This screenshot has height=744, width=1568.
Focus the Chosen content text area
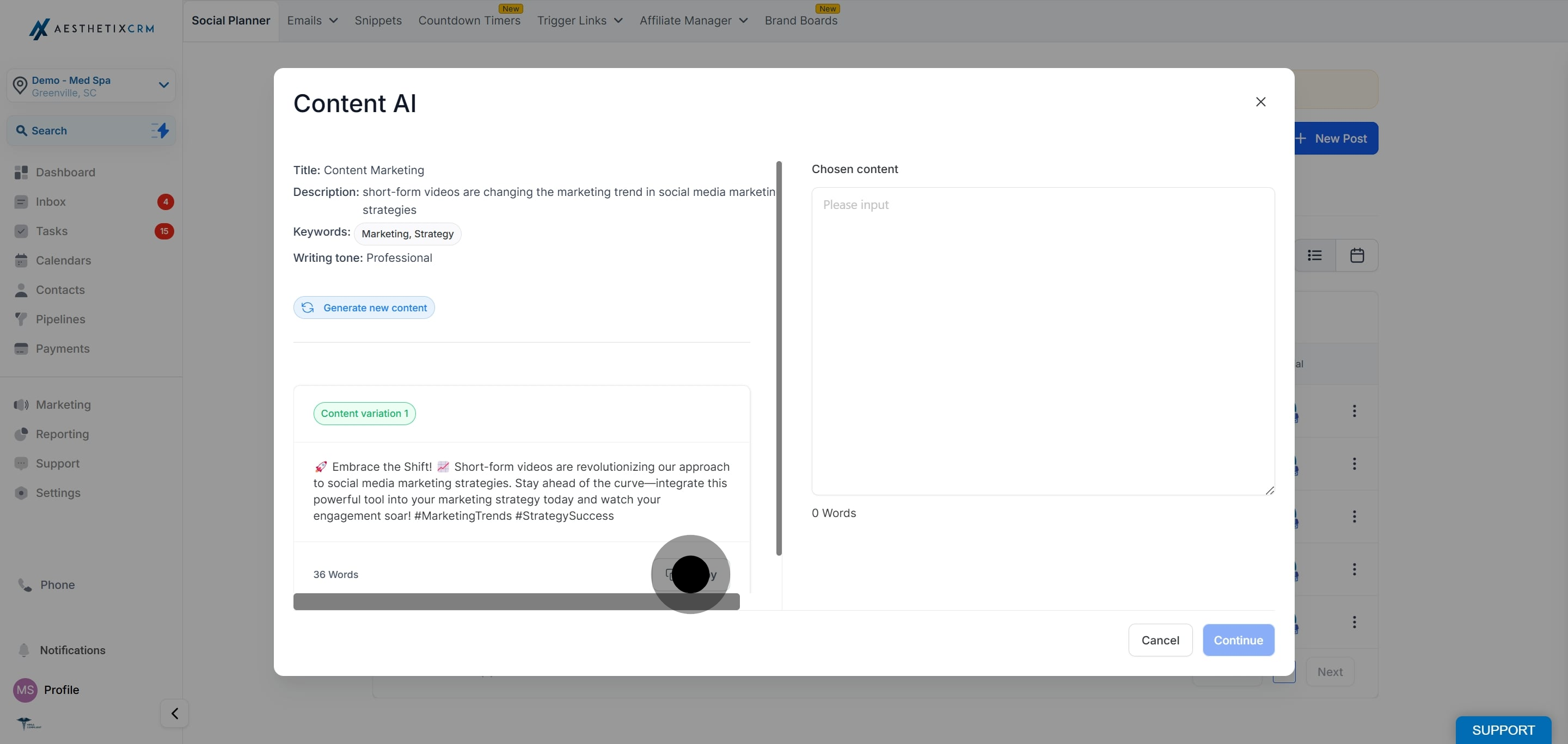[x=1043, y=341]
